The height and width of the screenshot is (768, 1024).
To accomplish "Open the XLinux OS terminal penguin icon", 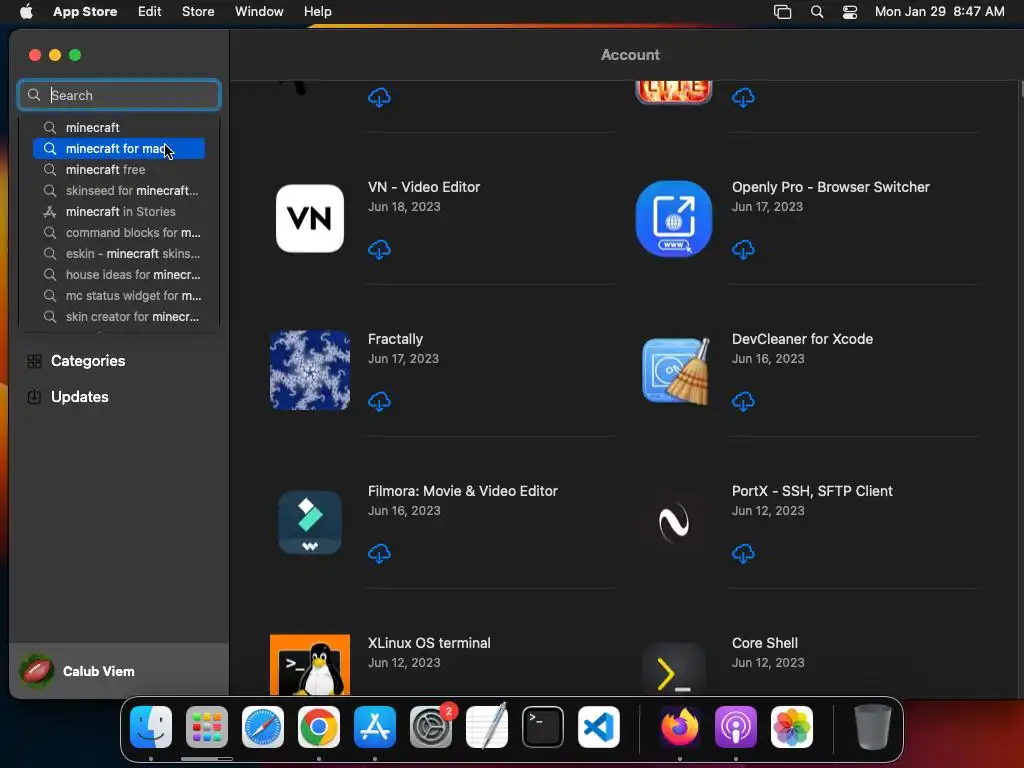I will [x=310, y=665].
